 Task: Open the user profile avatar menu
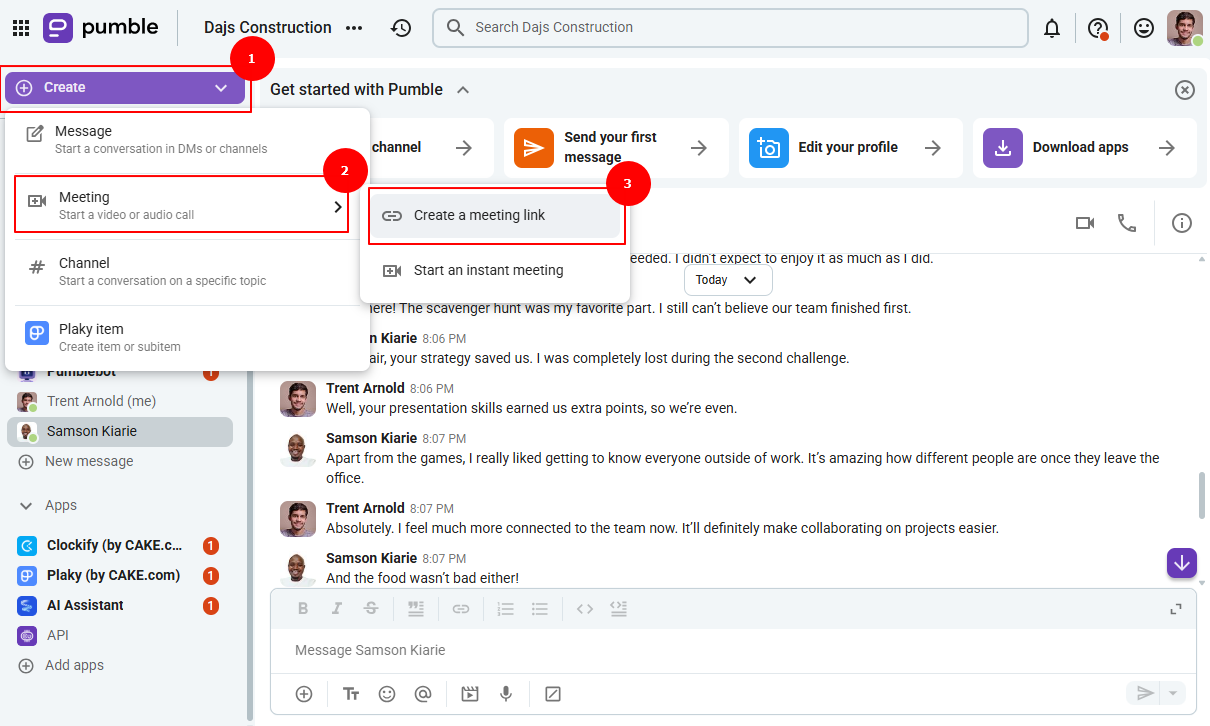(x=1185, y=28)
